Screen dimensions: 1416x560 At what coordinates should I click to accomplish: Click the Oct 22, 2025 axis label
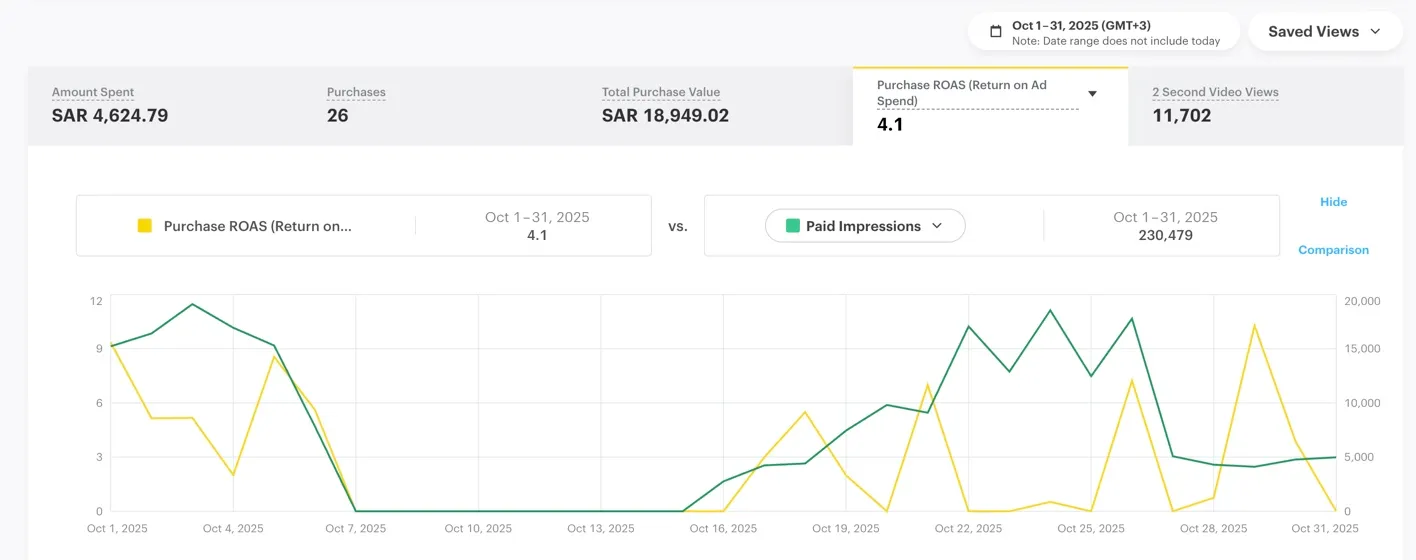pos(968,529)
